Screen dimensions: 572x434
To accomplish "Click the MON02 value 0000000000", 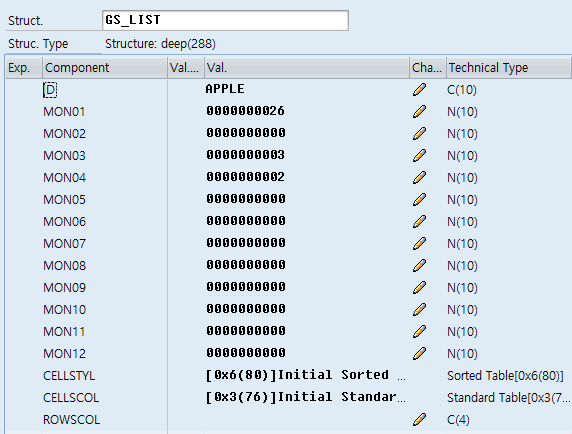I will [x=246, y=133].
